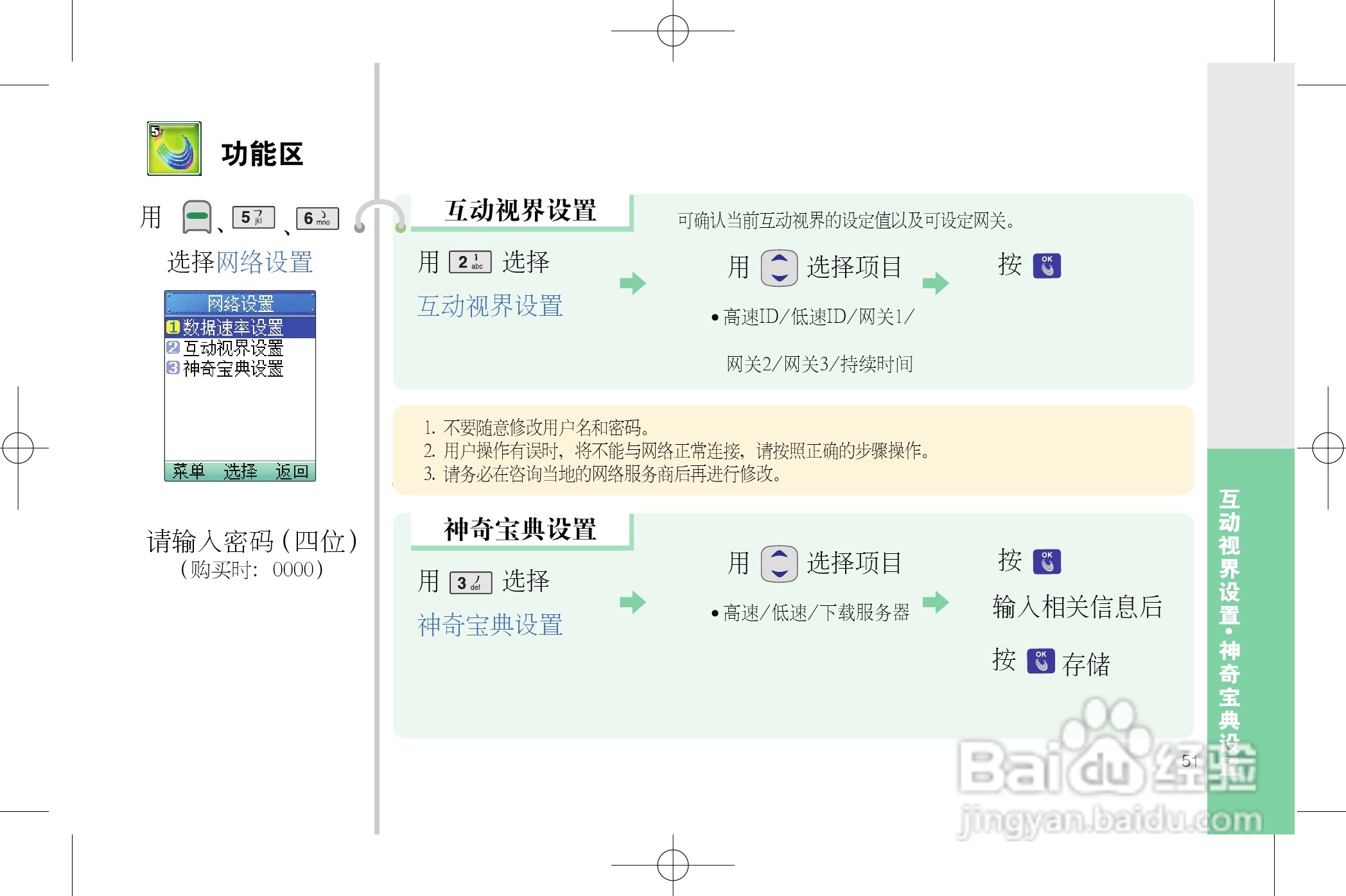This screenshot has width=1346, height=896.
Task: Click up-down navigation key in 互动视界 section
Action: [779, 268]
